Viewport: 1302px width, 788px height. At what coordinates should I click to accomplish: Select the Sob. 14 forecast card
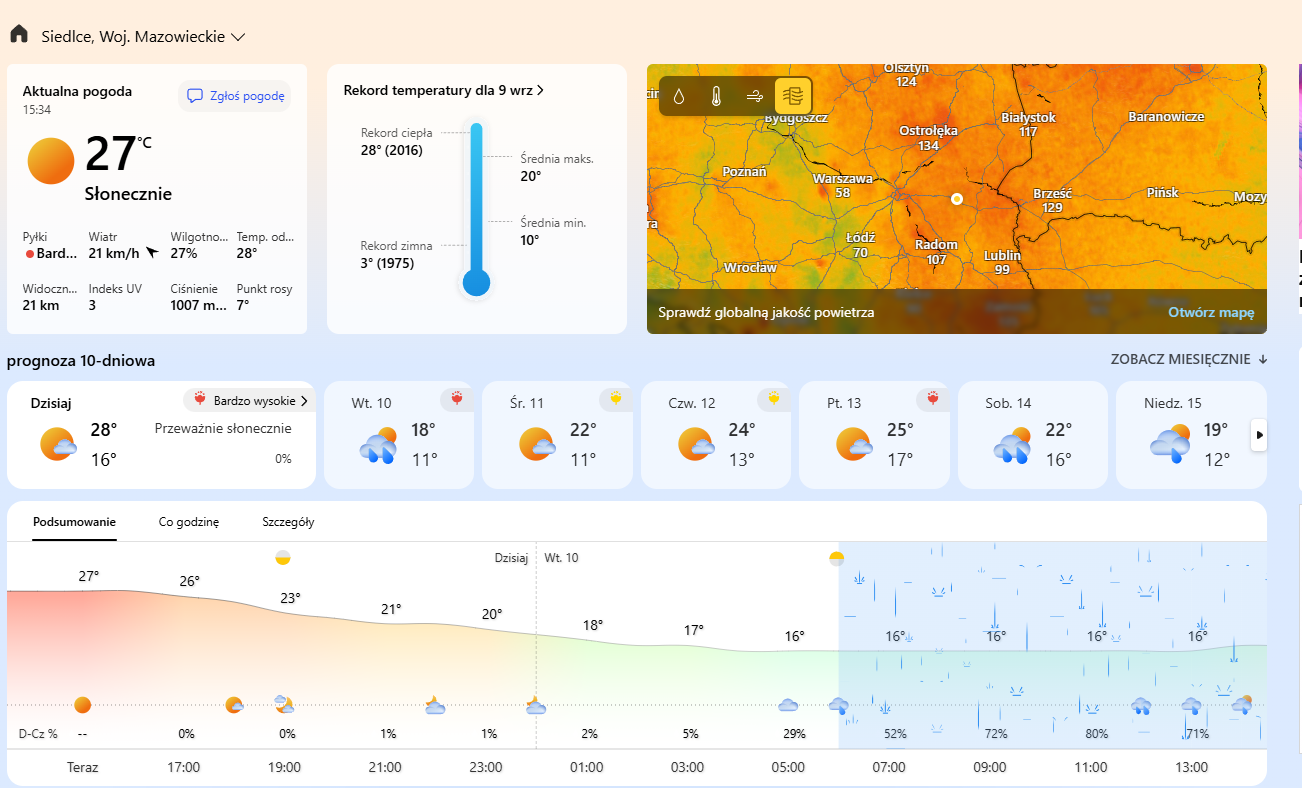point(1032,435)
